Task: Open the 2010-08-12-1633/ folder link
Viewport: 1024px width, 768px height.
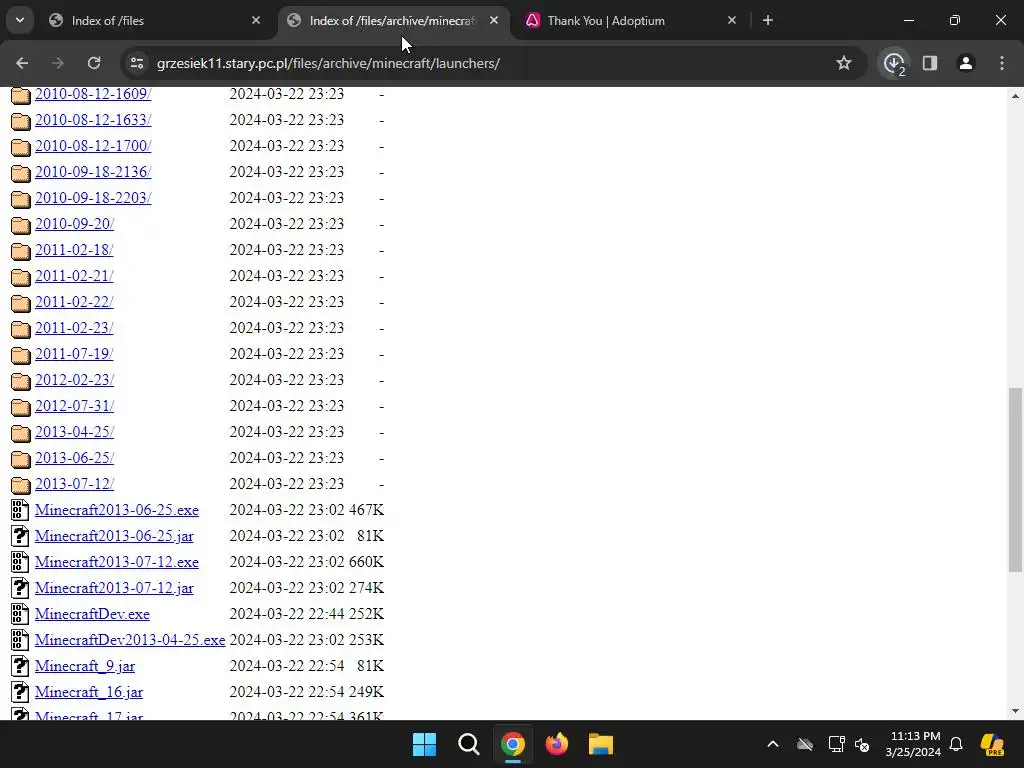Action: click(93, 120)
